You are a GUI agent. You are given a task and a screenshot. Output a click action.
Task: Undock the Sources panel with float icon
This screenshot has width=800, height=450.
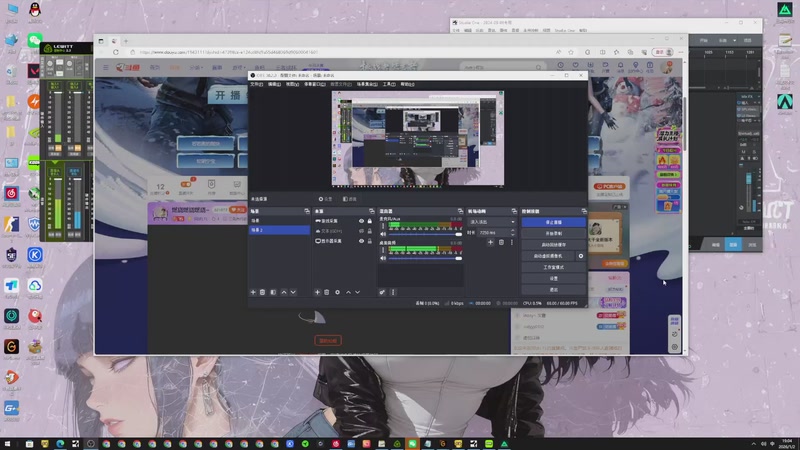[x=371, y=211]
